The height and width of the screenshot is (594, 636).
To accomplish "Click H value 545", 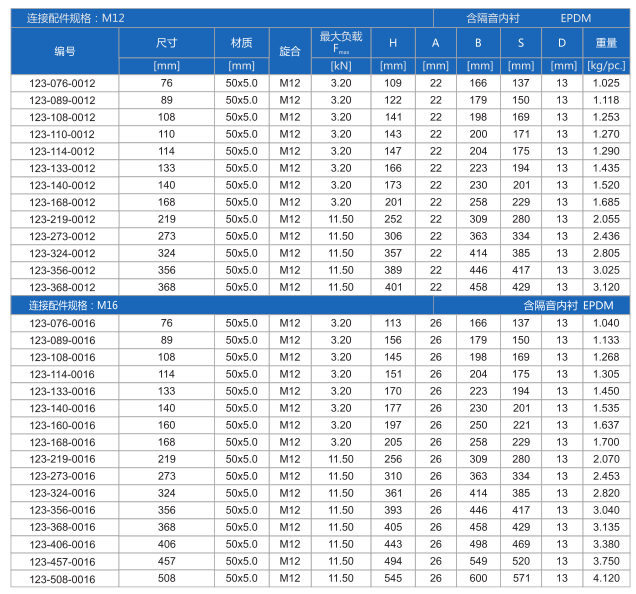I will [x=393, y=578].
